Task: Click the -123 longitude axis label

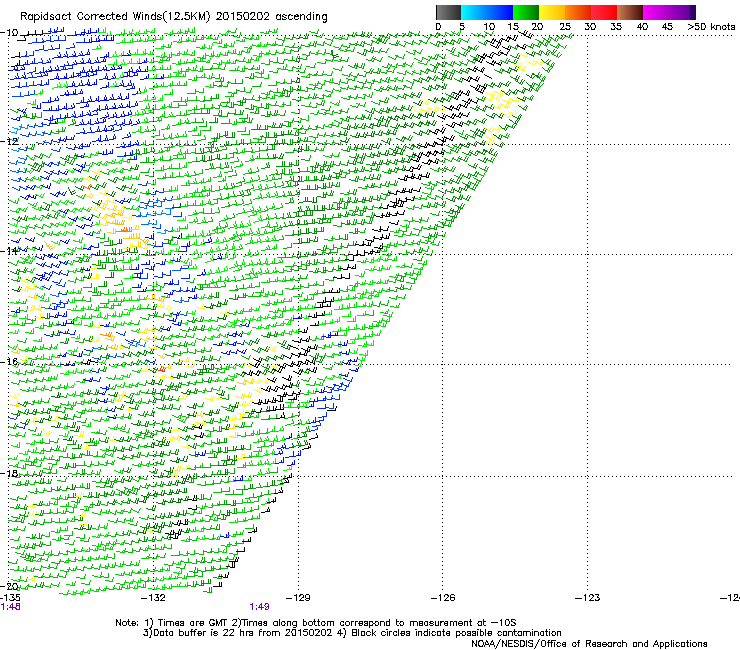Action: 588,598
